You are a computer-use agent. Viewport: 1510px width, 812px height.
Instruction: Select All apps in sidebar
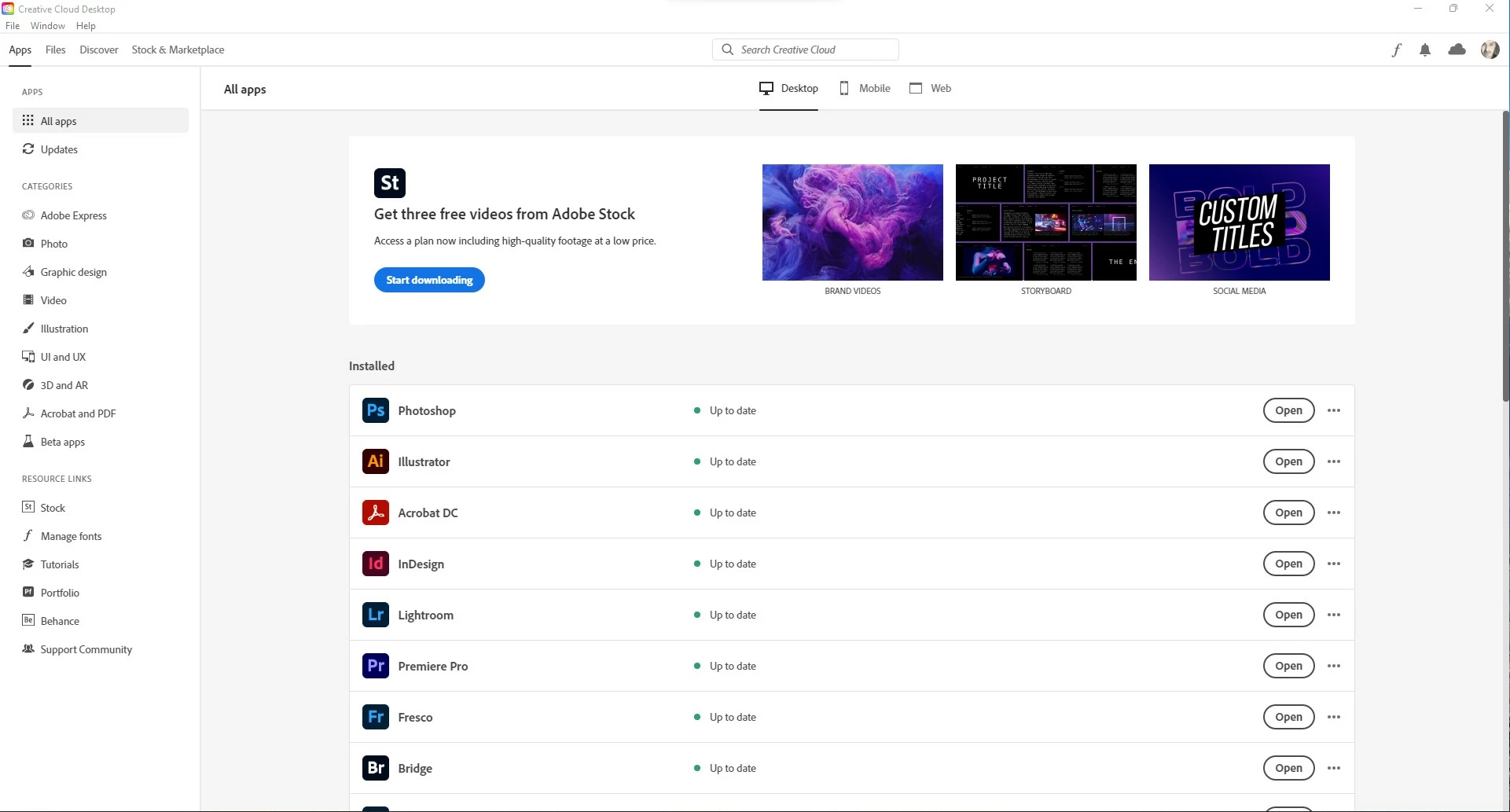pos(101,120)
